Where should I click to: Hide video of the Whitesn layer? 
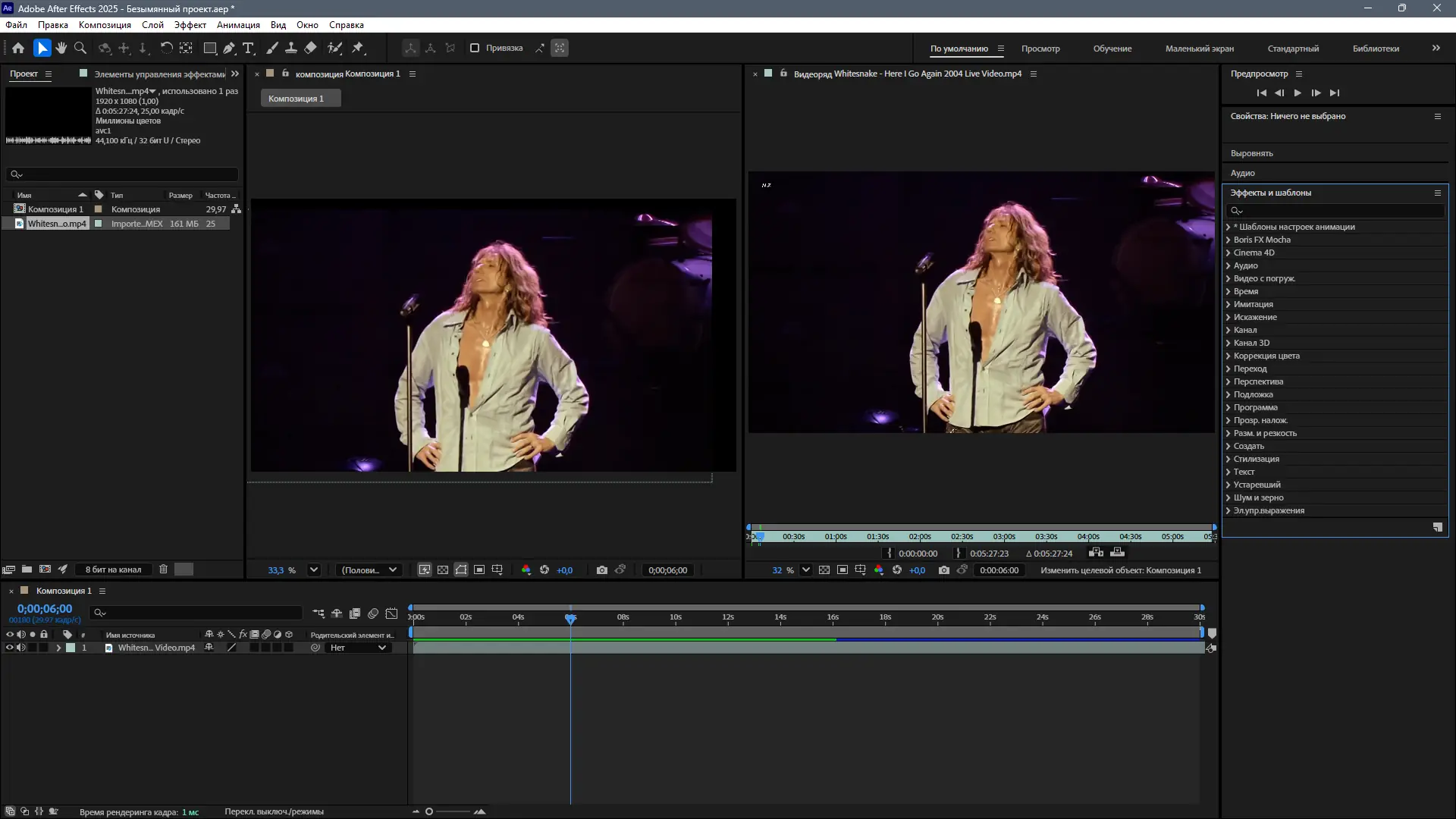[10, 648]
